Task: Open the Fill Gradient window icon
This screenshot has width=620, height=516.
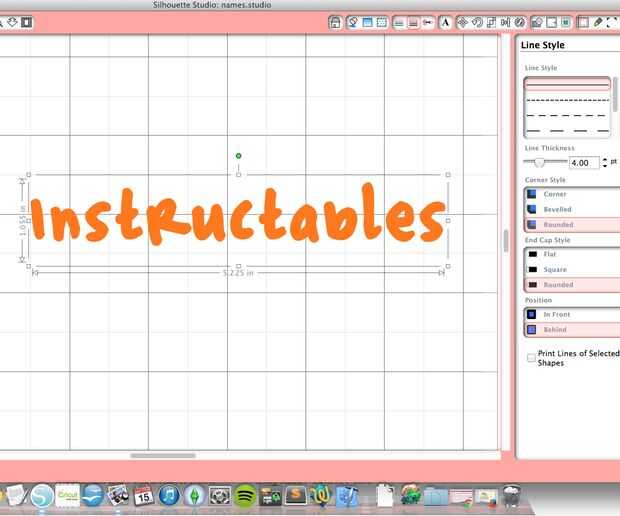Action: [367, 23]
